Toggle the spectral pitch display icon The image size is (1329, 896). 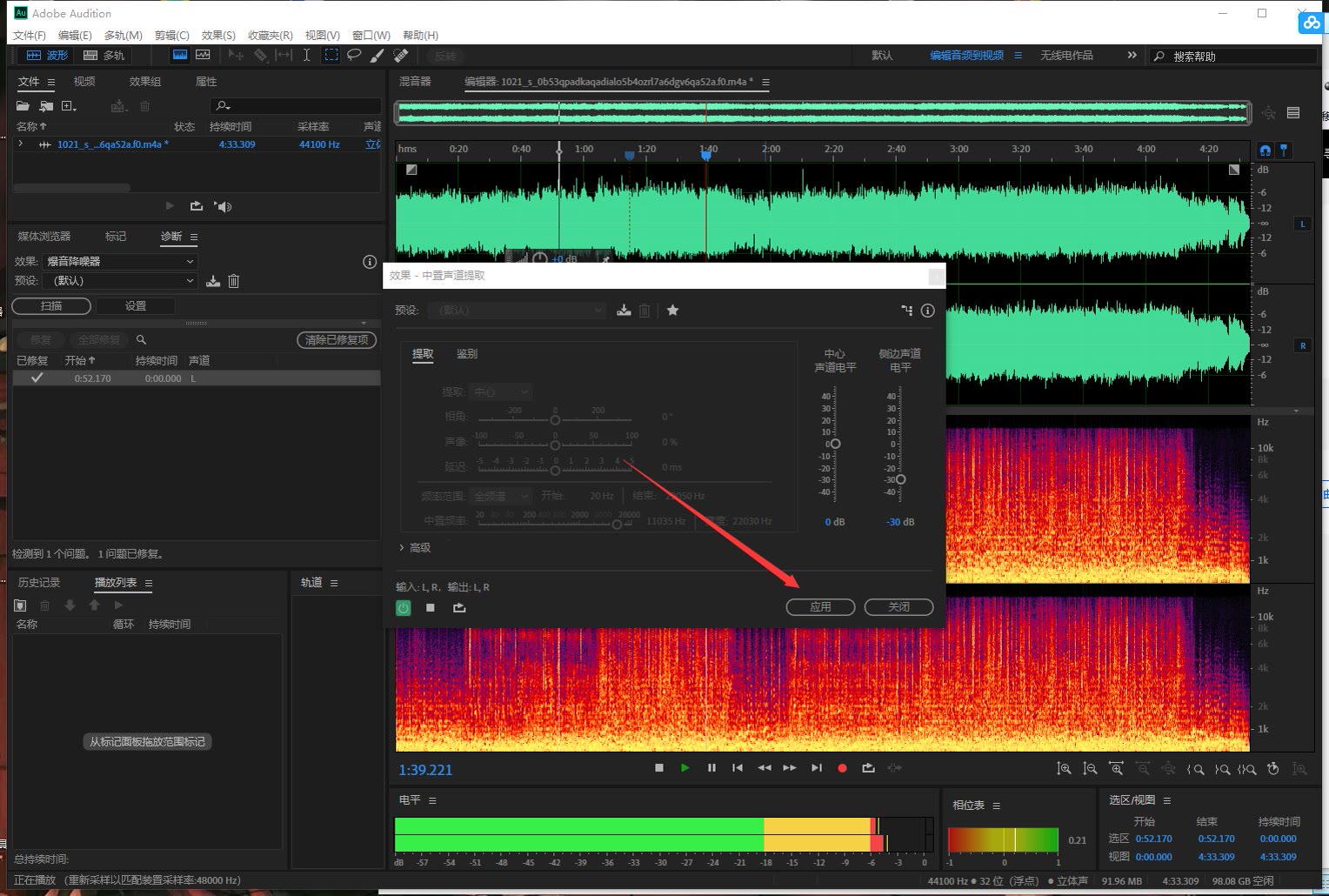(203, 55)
